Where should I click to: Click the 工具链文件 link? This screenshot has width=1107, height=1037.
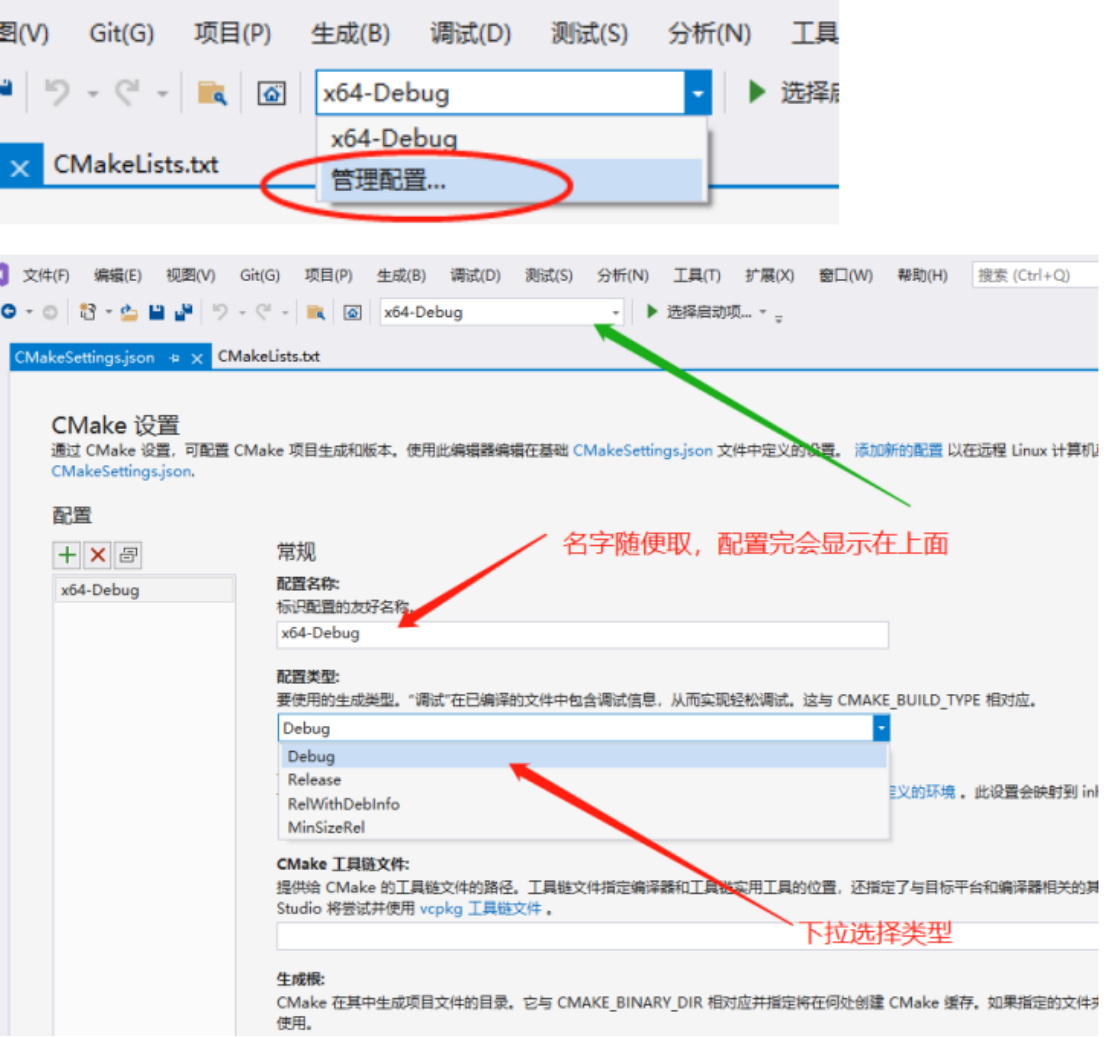[505, 909]
